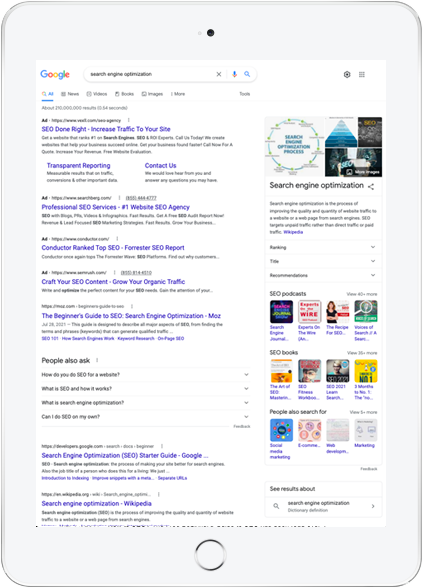Open Social media marketing related search
The height and width of the screenshot is (588, 423).
281,430
